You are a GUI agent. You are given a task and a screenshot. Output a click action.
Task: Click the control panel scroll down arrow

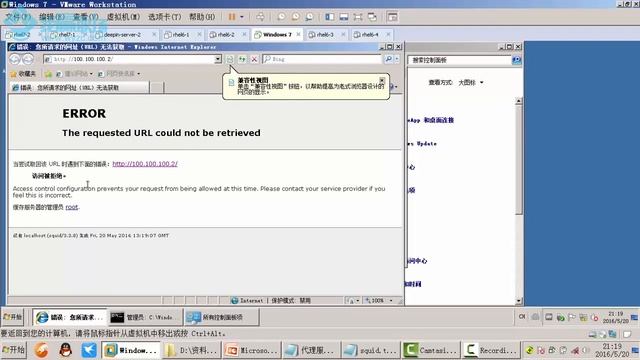(519, 301)
